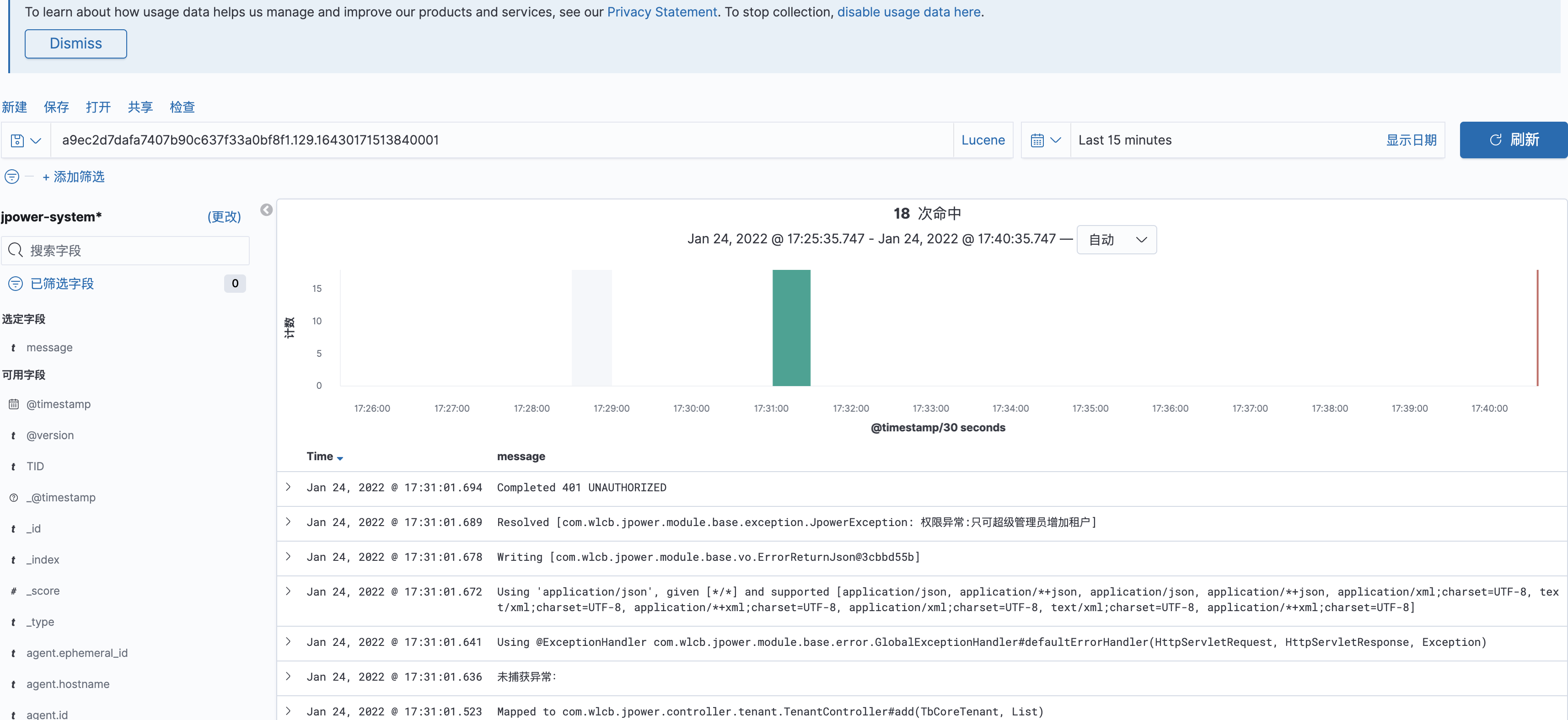Click the _index field type icon
1568x720 pixels.
point(13,560)
